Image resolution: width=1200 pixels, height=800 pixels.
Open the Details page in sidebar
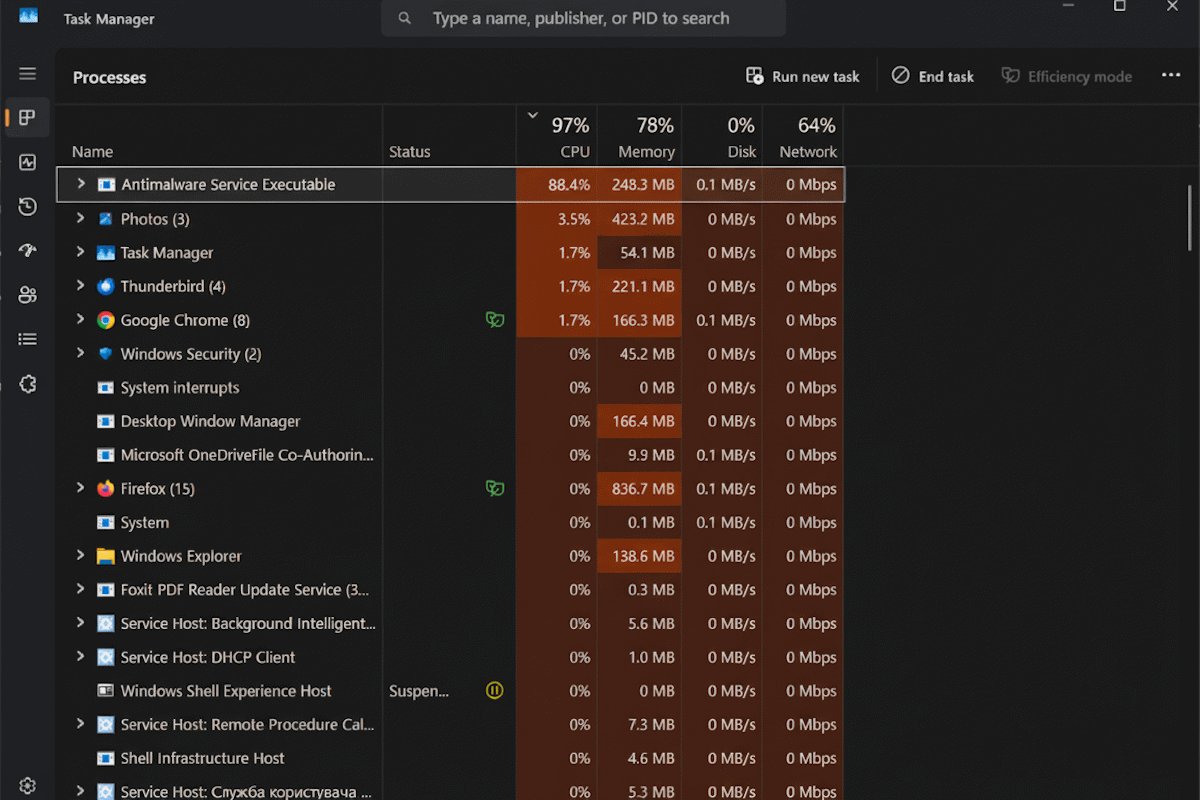coord(27,340)
